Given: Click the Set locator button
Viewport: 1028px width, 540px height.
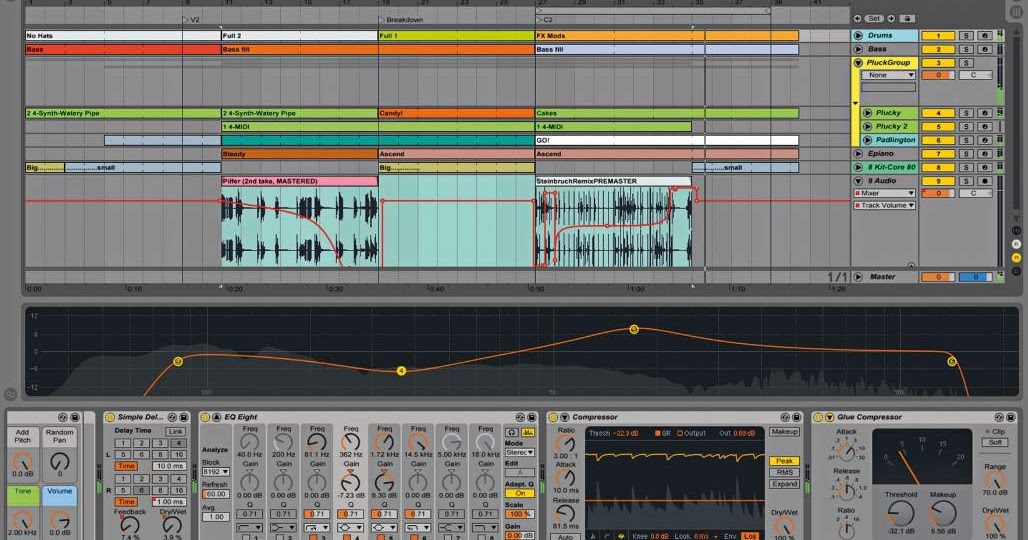Looking at the screenshot, I should (x=875, y=18).
